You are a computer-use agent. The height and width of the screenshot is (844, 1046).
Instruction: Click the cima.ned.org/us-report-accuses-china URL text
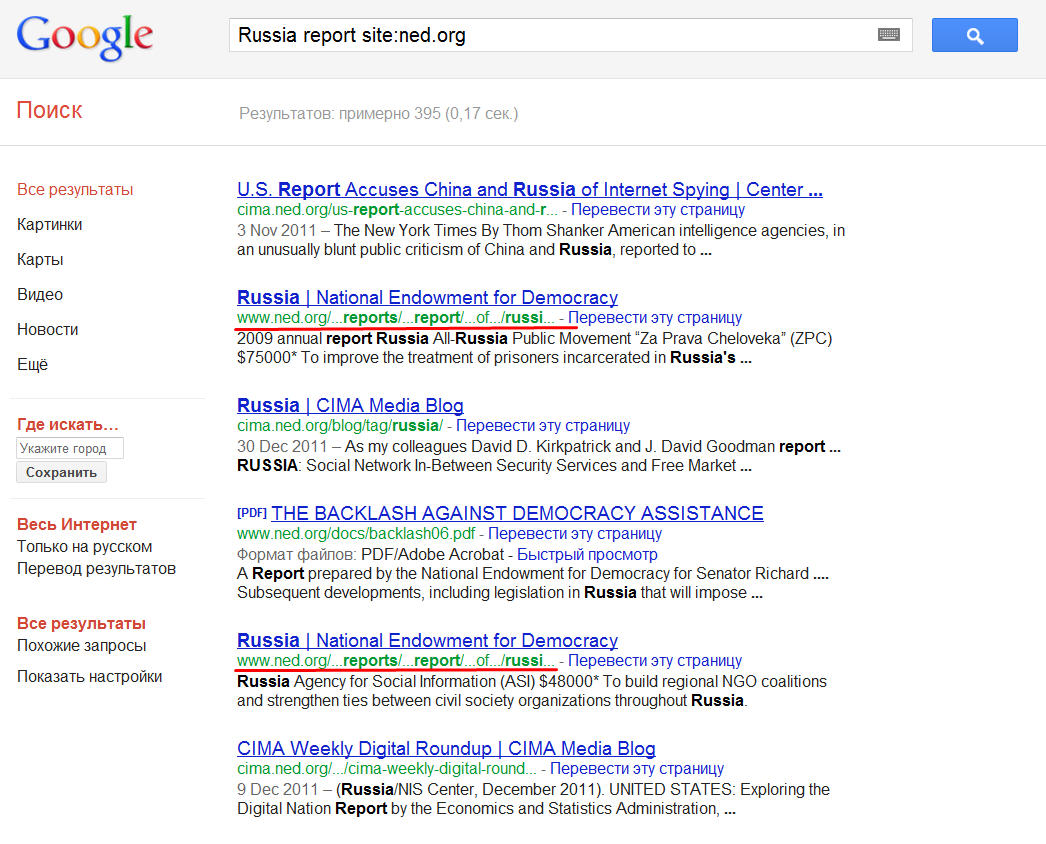tap(398, 209)
